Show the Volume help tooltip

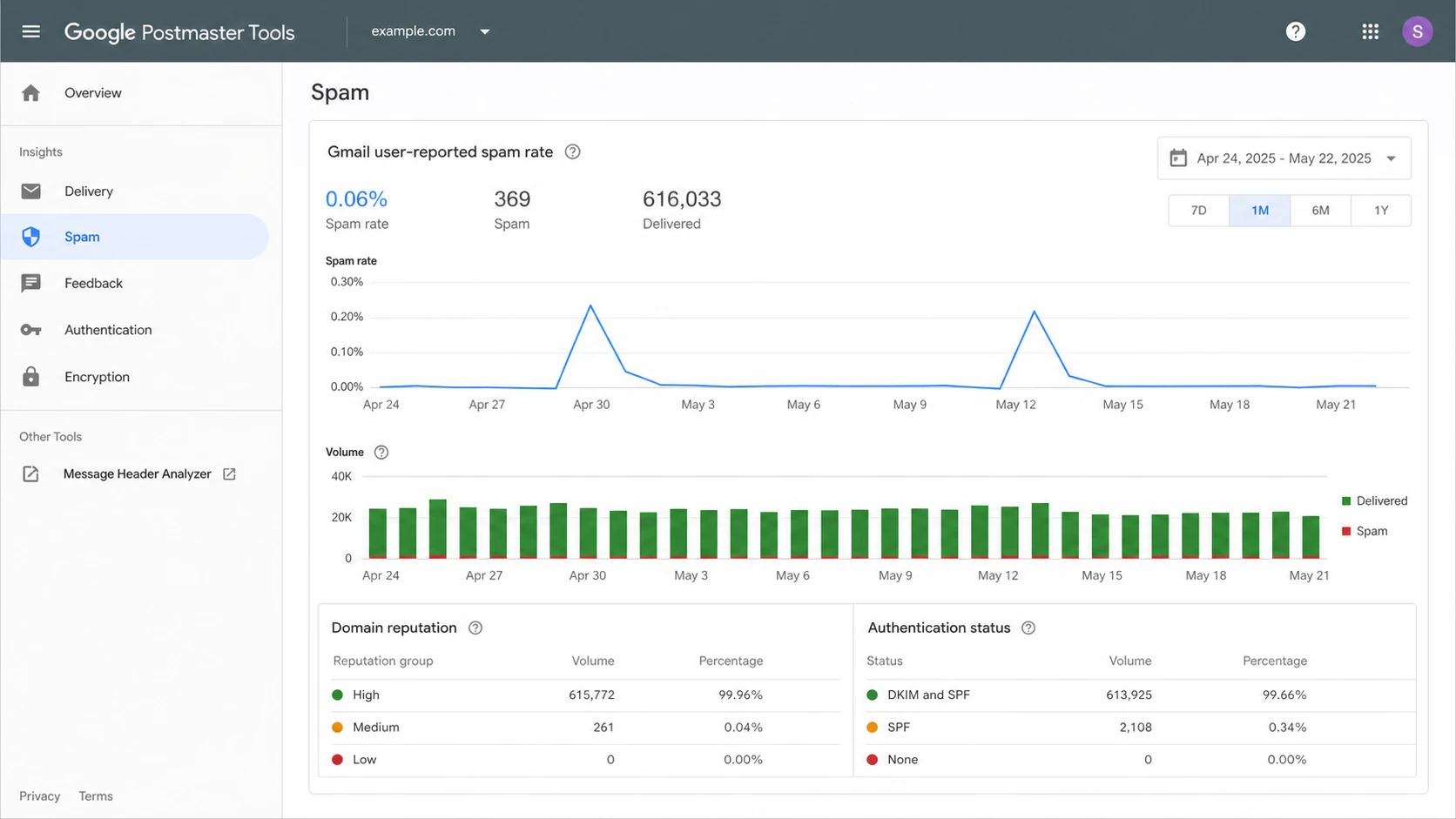[x=381, y=453]
